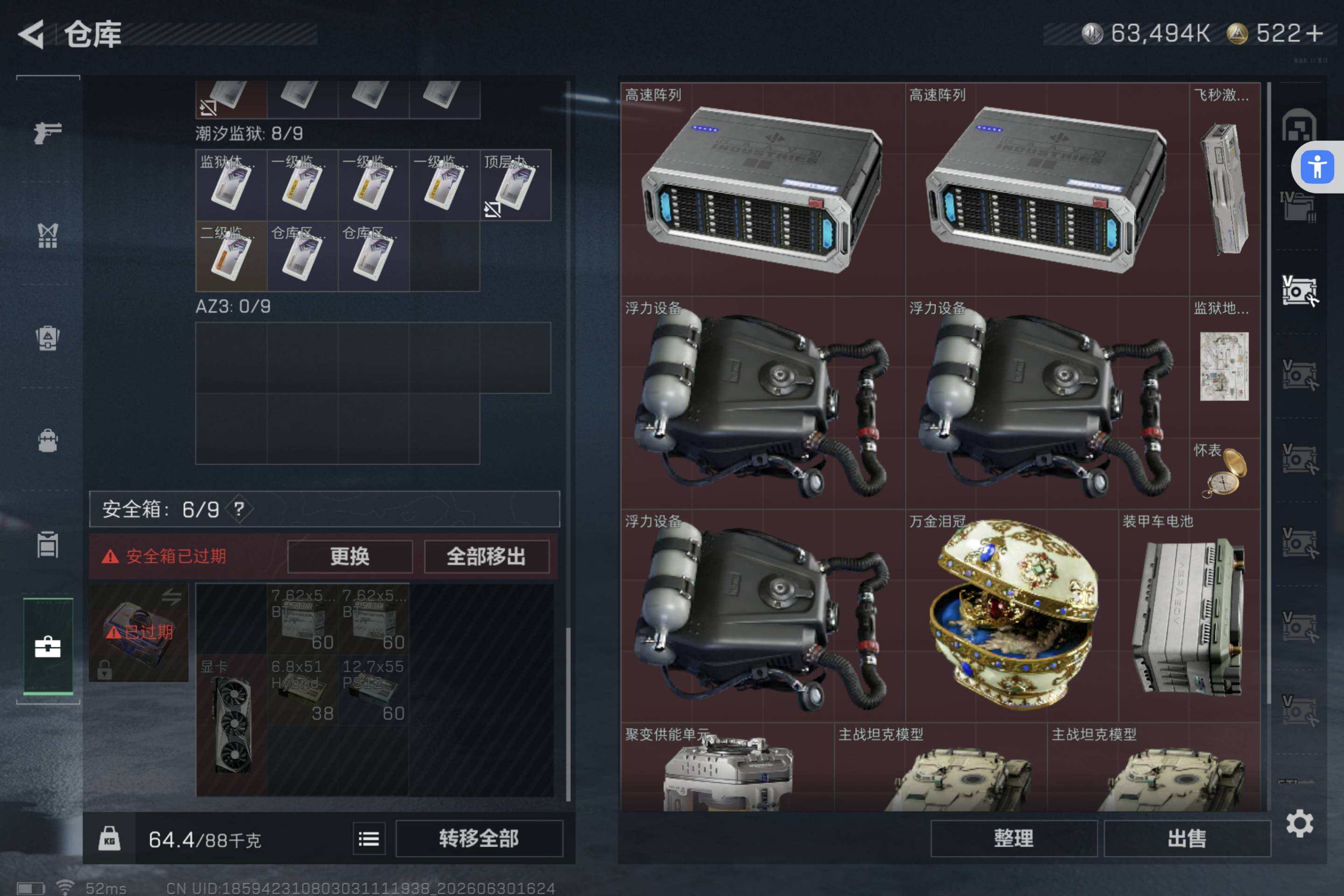The image size is (1344, 896).
Task: Click the list view icon beside 转移全部
Action: coord(369,838)
